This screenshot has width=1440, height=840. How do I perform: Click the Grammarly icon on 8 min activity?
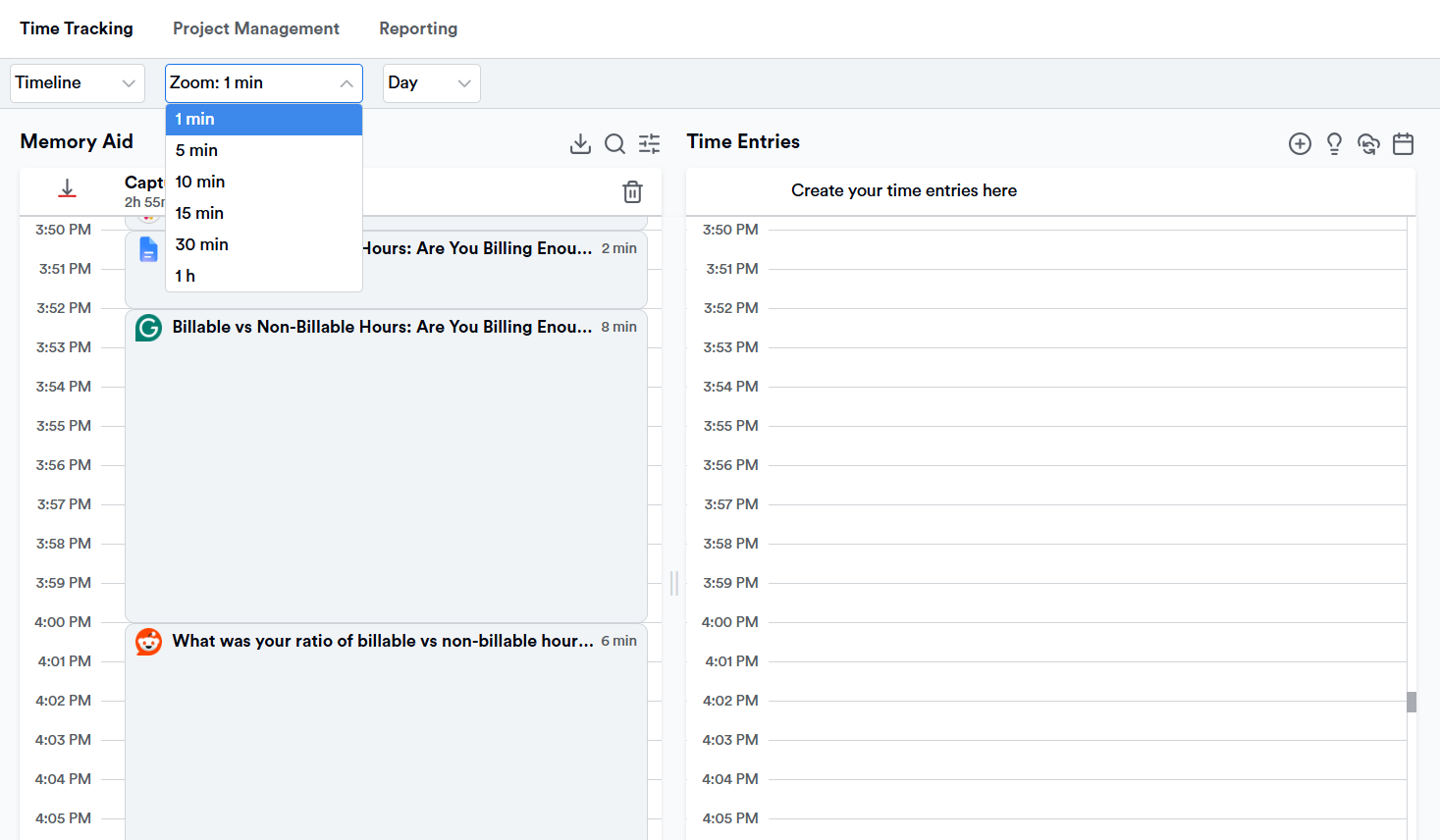(148, 328)
